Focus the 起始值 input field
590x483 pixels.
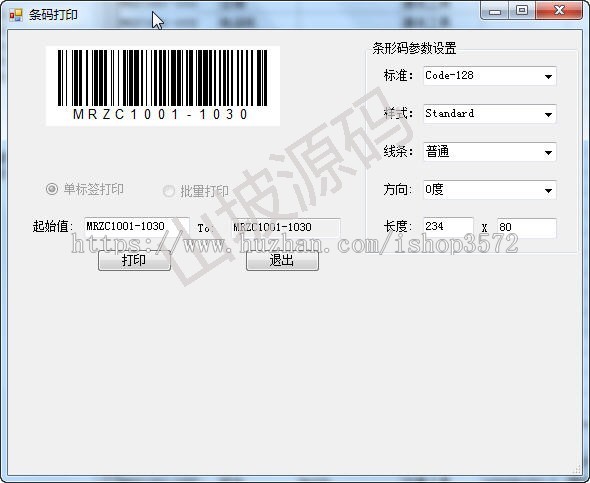click(137, 227)
